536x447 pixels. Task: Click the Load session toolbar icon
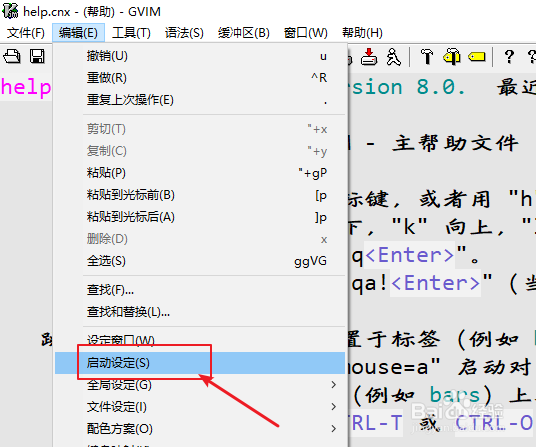[369, 57]
